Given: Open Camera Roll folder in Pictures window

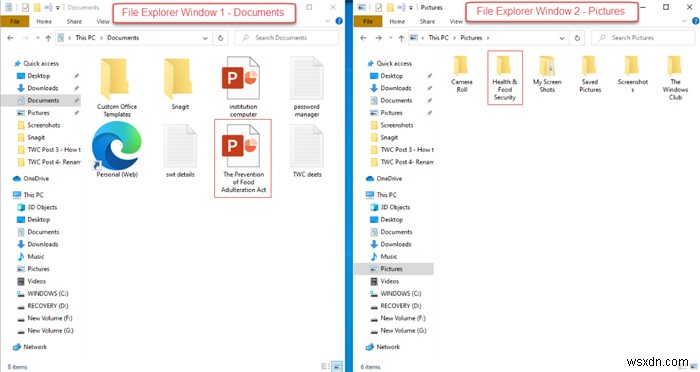Looking at the screenshot, I should click(462, 74).
